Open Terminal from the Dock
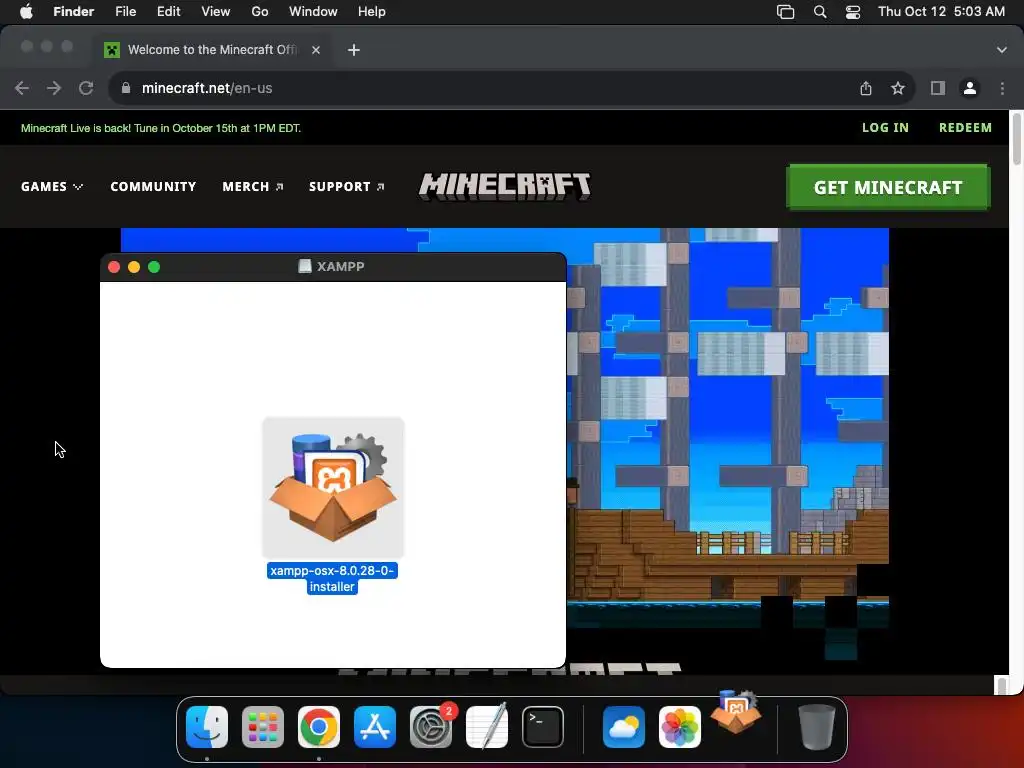This screenshot has width=1024, height=768. [543, 727]
